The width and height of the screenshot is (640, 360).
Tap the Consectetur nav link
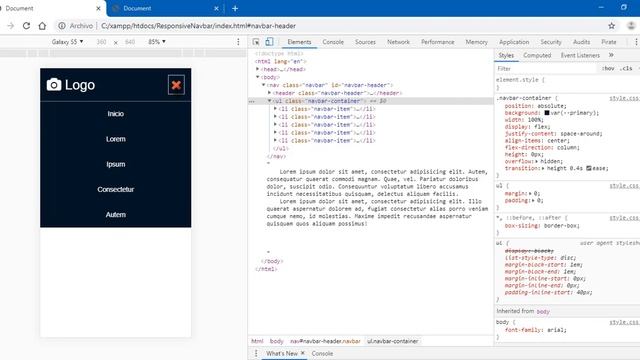point(116,189)
